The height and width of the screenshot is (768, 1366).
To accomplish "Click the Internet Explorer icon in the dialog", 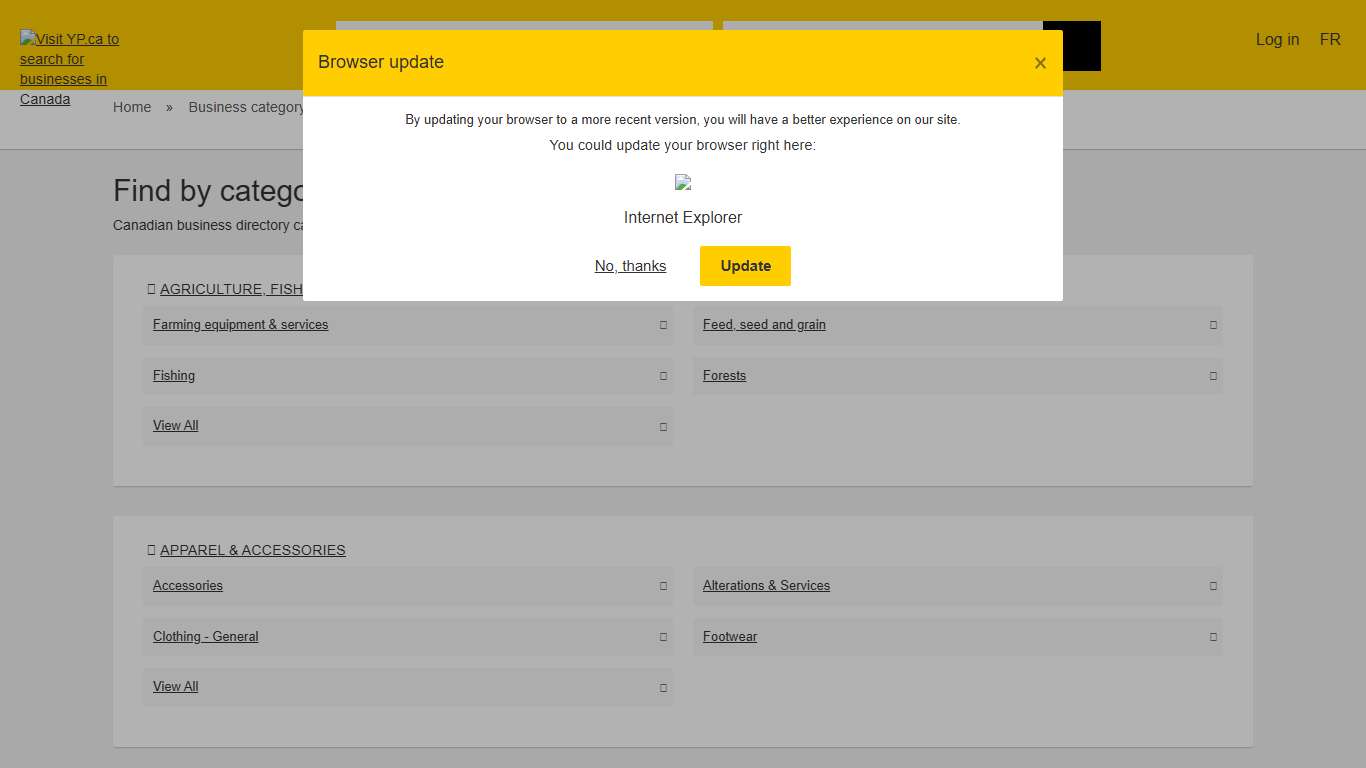I will 682,182.
